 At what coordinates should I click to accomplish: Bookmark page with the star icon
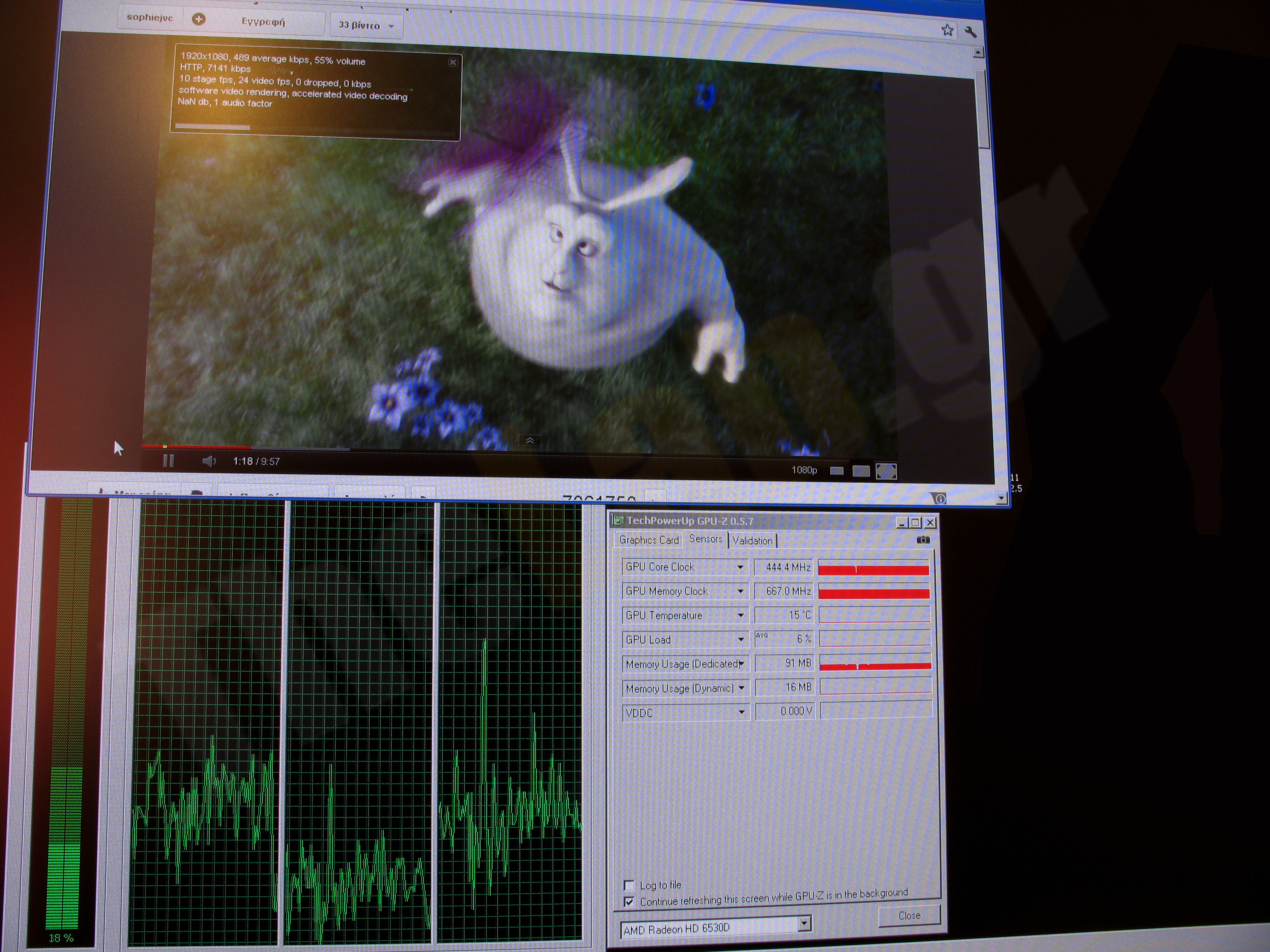click(947, 30)
